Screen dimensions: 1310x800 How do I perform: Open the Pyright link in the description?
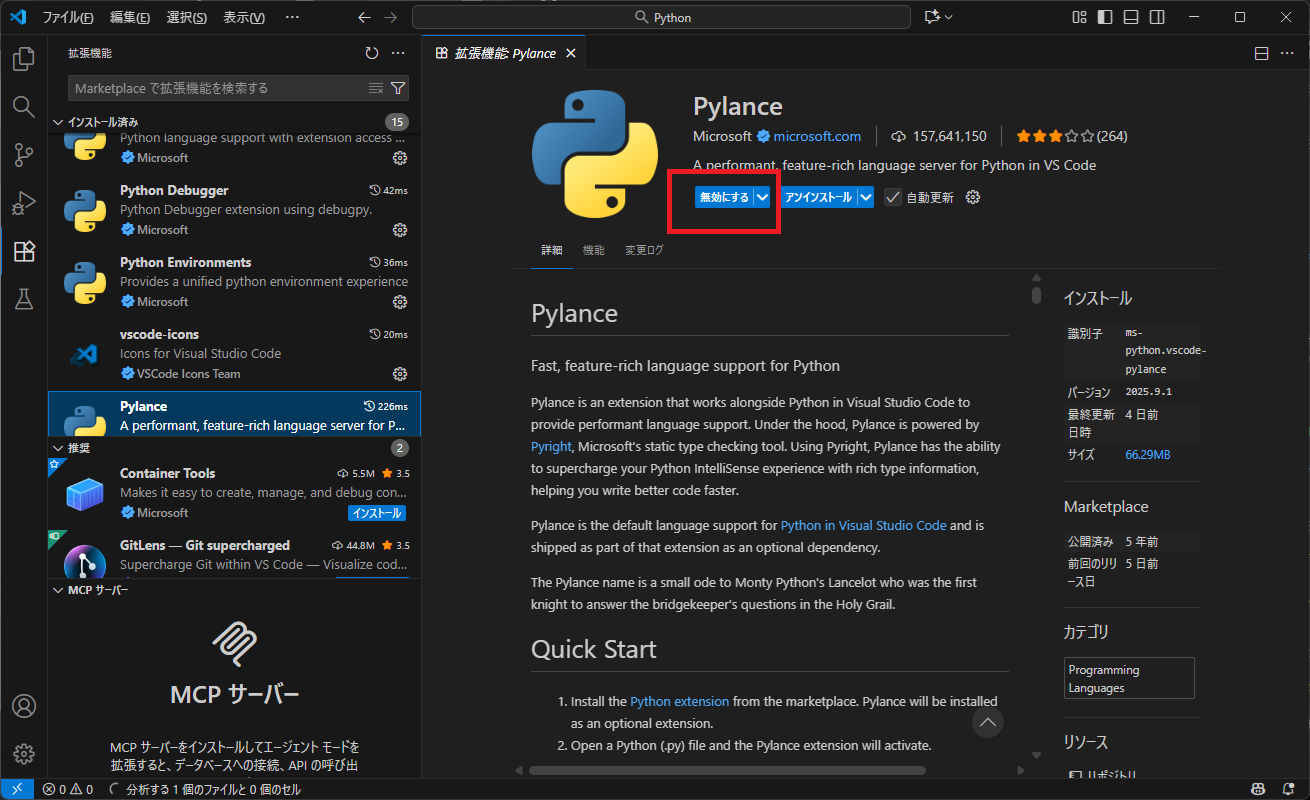pos(551,447)
